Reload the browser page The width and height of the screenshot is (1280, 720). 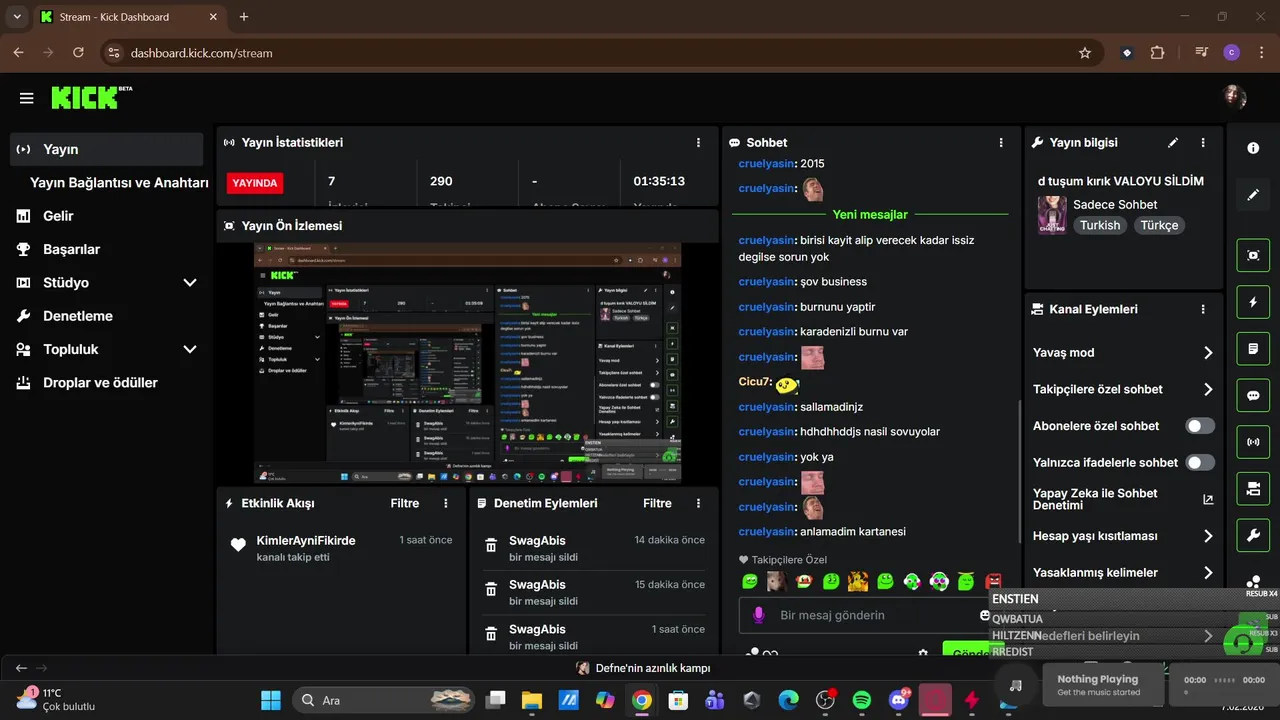[x=78, y=53]
